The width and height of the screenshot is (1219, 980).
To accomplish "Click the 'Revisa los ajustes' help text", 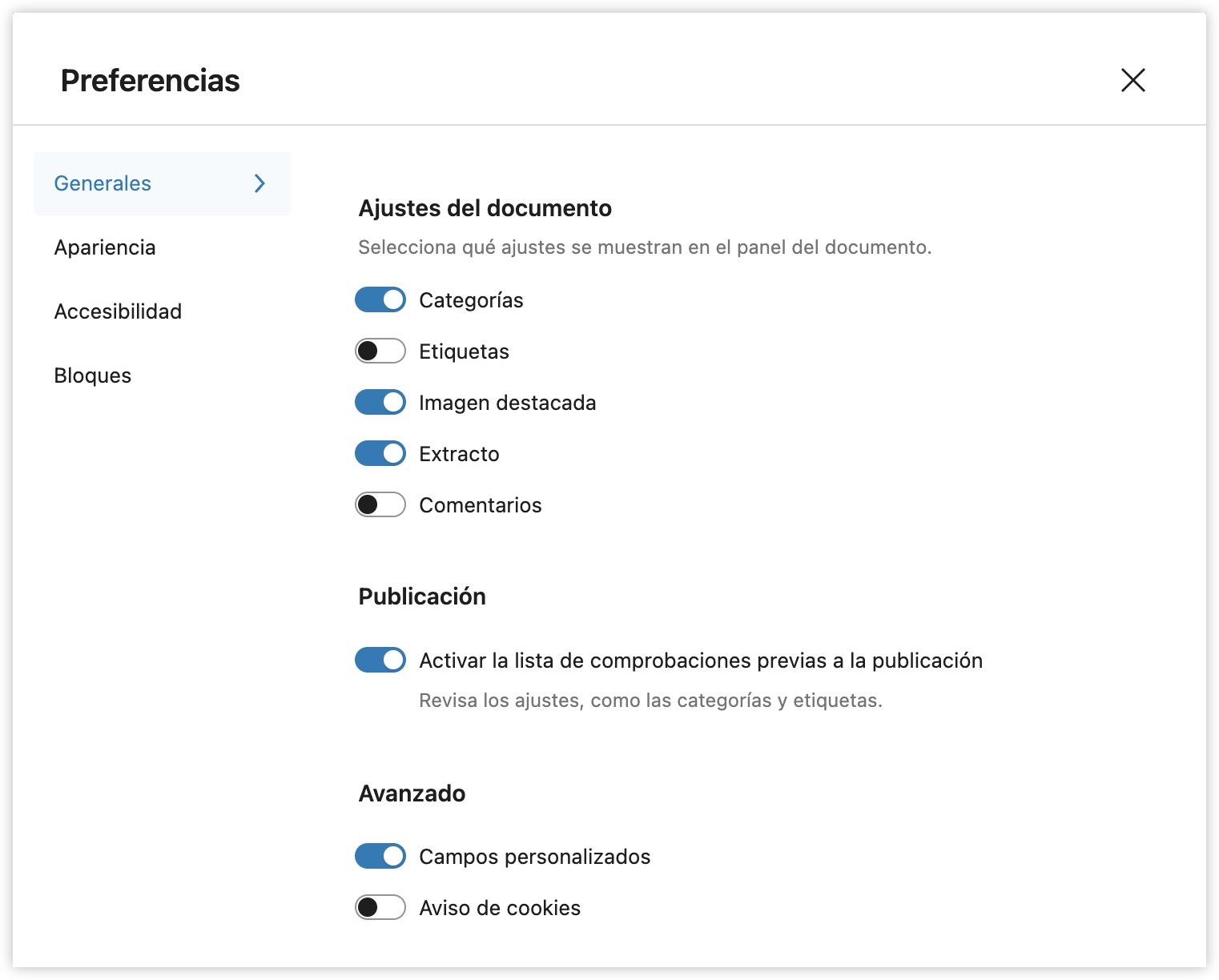I will [x=650, y=701].
